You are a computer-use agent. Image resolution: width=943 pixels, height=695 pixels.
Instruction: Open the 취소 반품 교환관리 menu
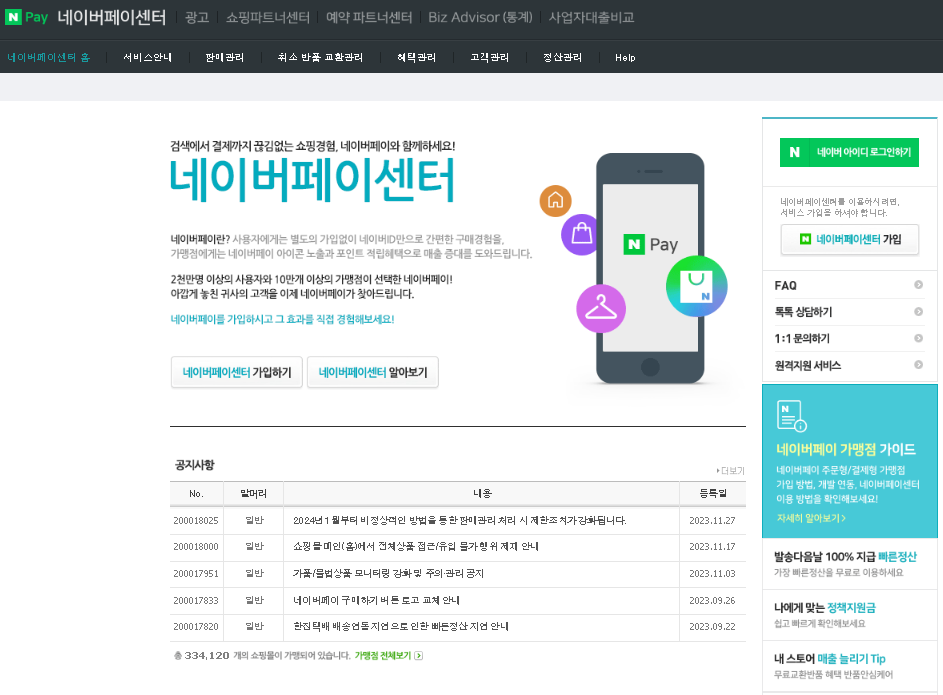coord(320,57)
